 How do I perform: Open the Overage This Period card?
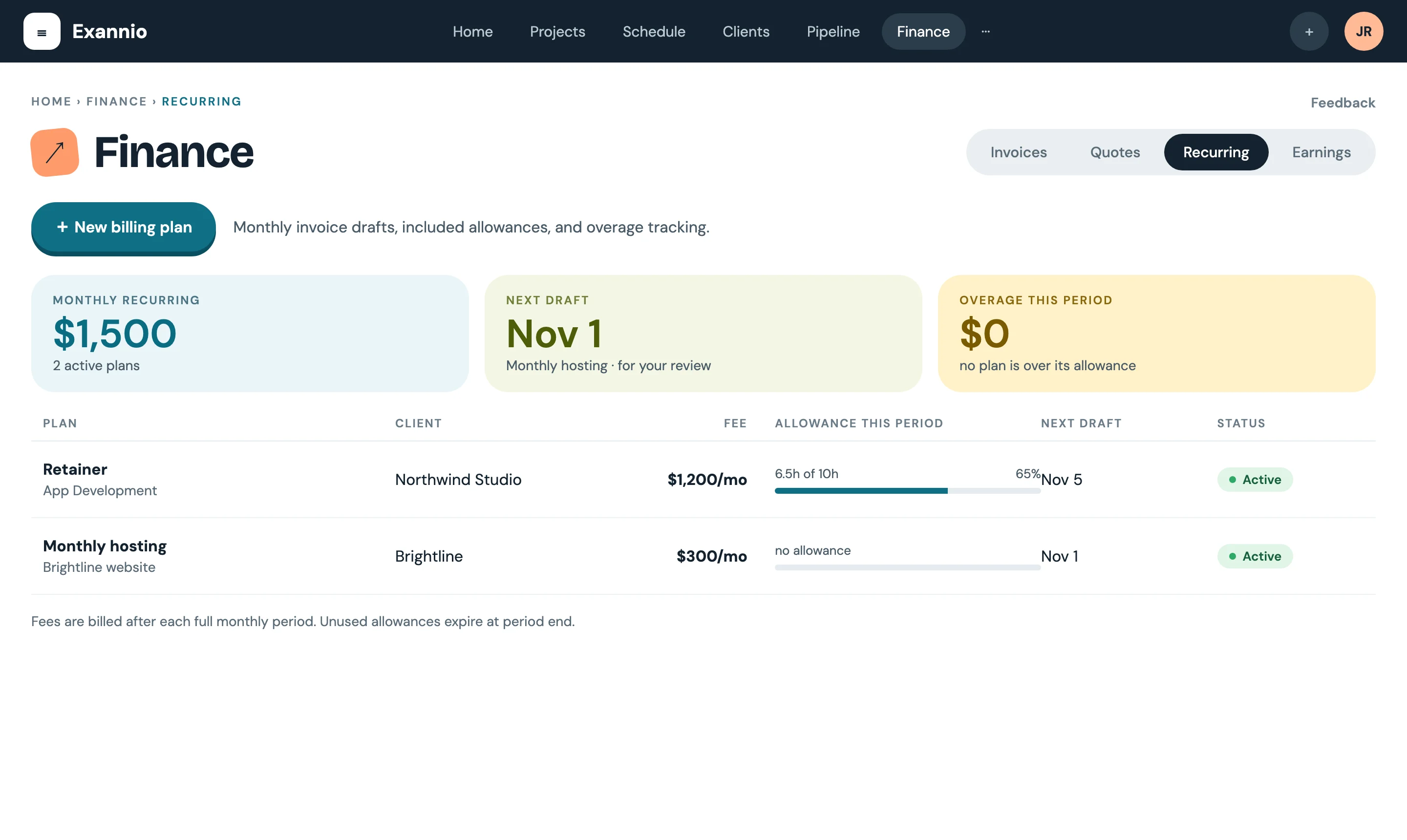tap(1156, 334)
